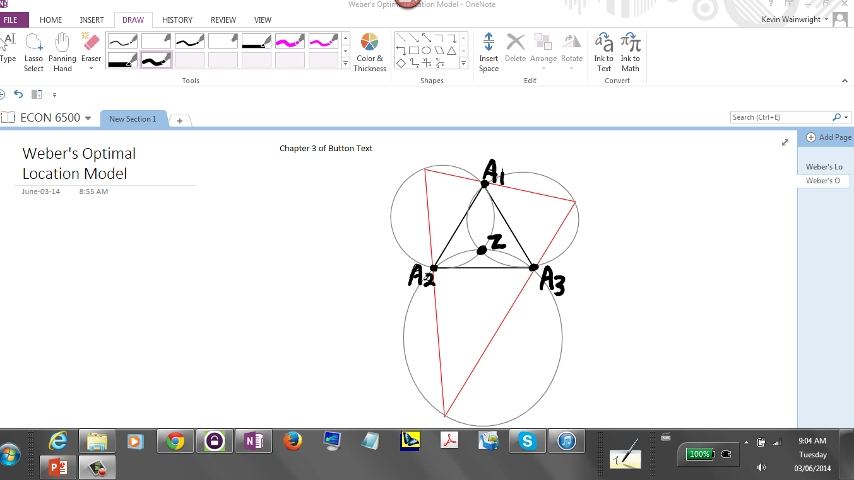The image size is (854, 480).
Task: Create a new section with plus tab
Action: coord(180,119)
